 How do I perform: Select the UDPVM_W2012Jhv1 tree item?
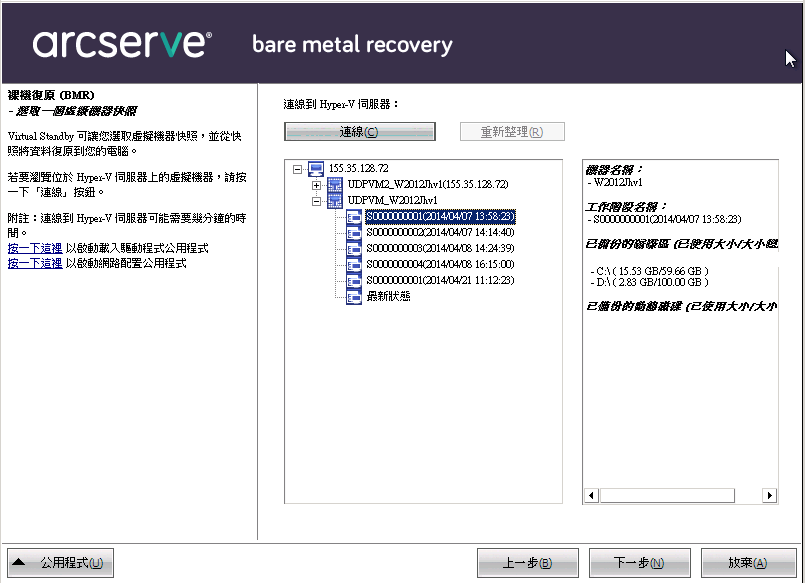click(x=392, y=200)
